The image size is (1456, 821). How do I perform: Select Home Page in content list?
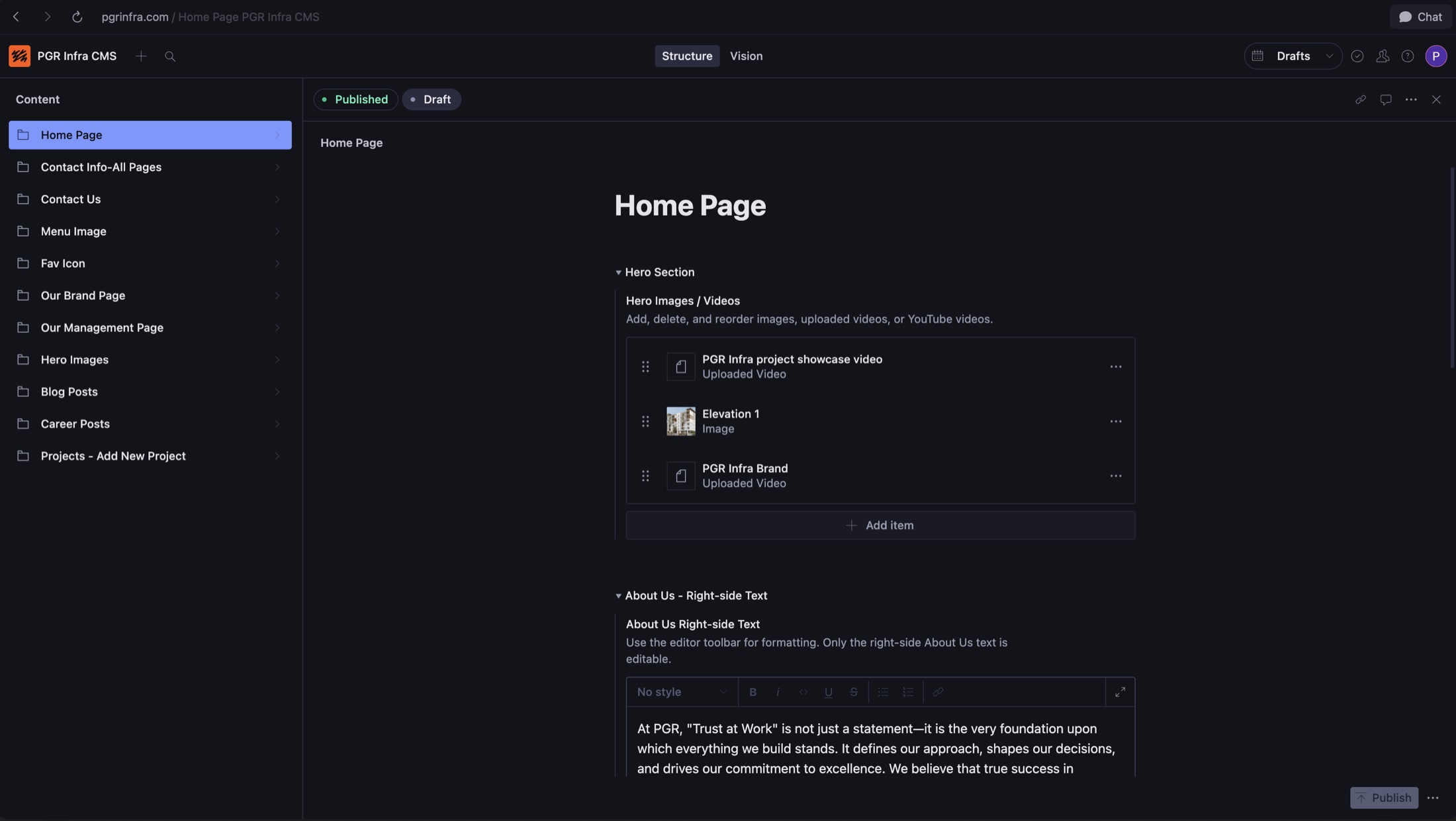coord(150,135)
